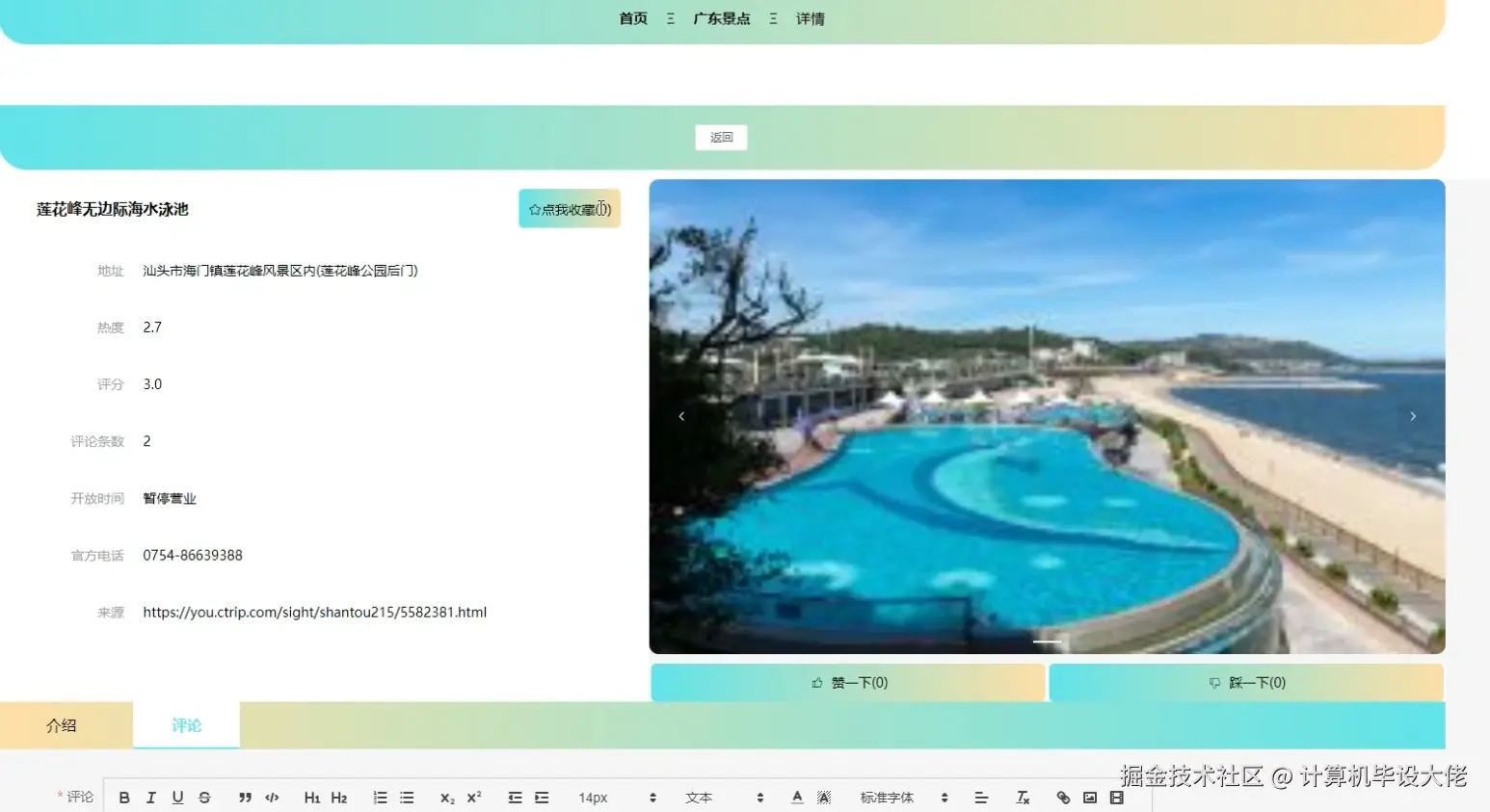Screen dimensions: 1490x812
Task: Toggle bold formatting in the comment editor
Action: pos(123,797)
